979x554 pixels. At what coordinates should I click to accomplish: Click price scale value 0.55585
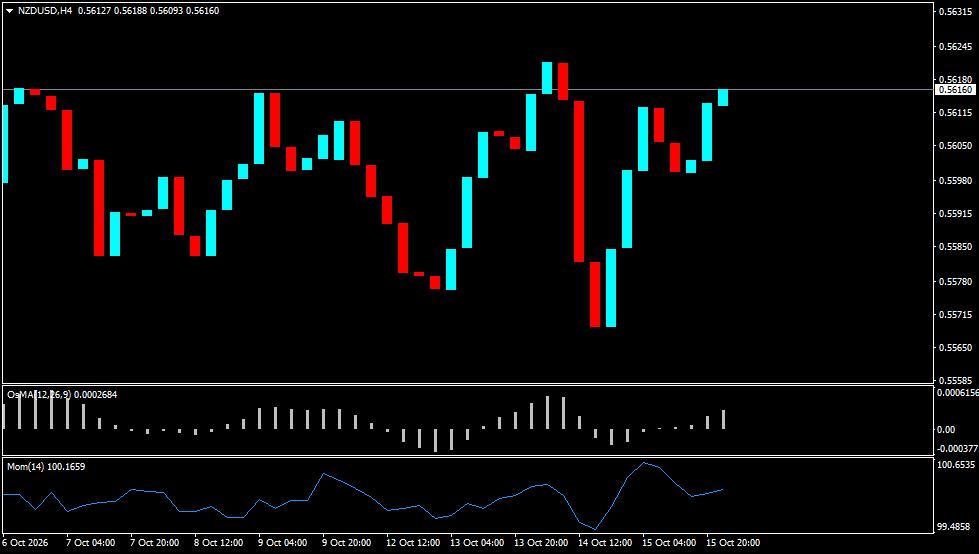pyautogui.click(x=955, y=380)
